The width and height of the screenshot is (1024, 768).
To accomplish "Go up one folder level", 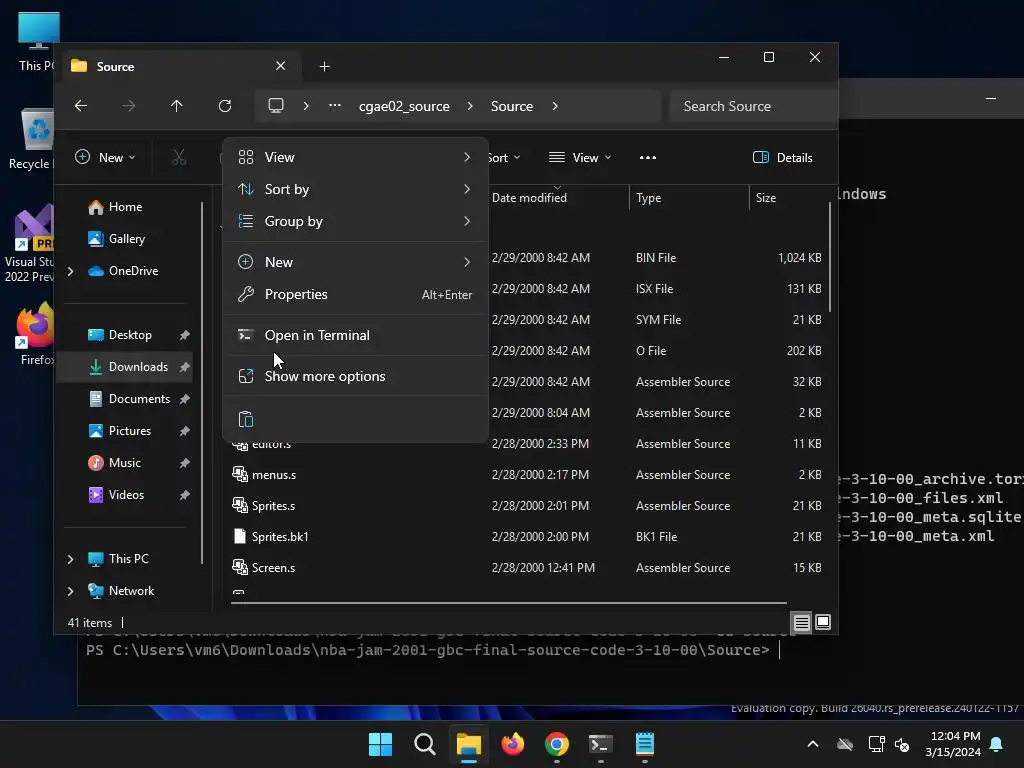I will pos(176,106).
